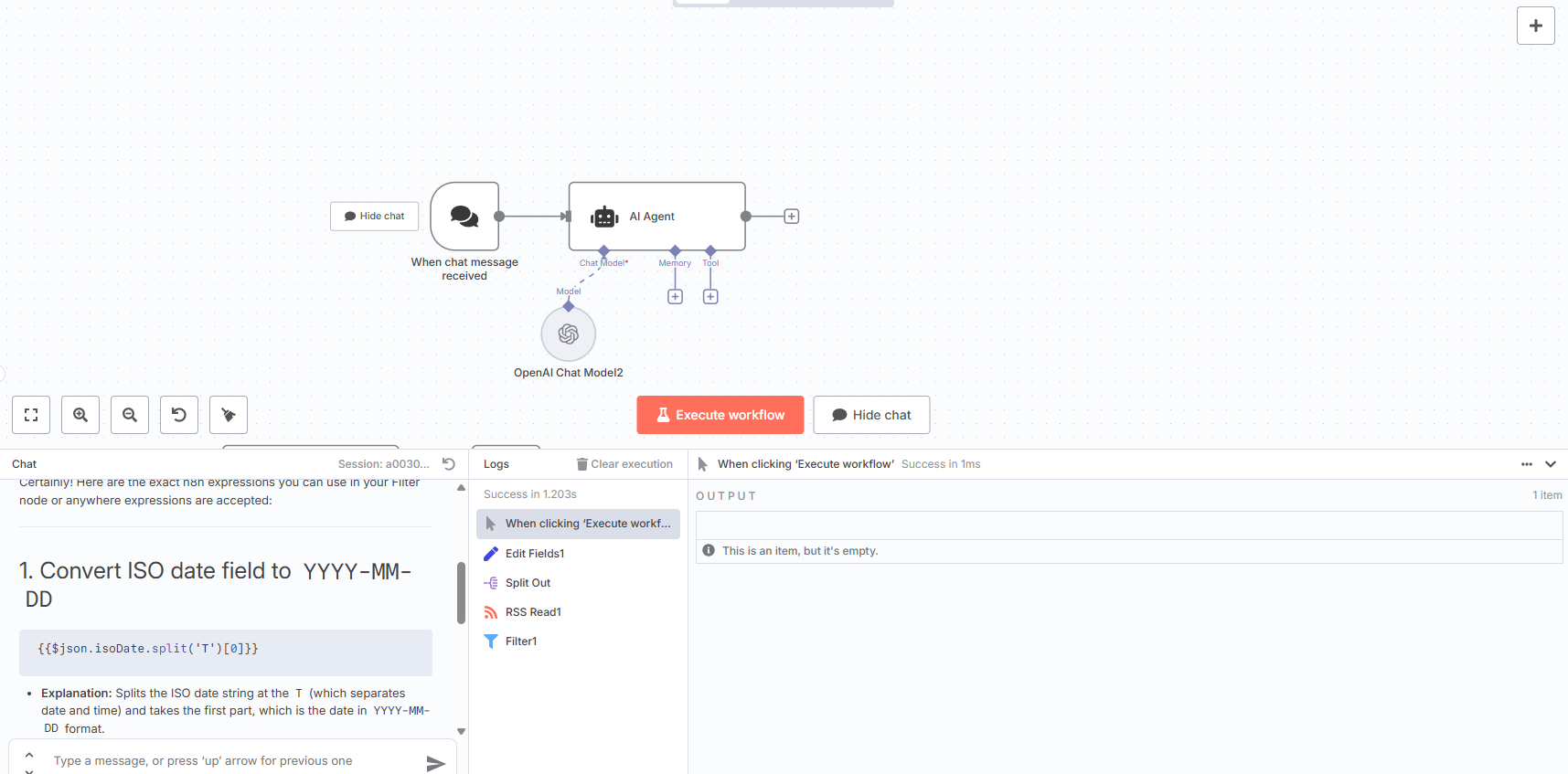Click the Chat Model connector on AI Agent
The width and height of the screenshot is (1568, 774).
[603, 250]
